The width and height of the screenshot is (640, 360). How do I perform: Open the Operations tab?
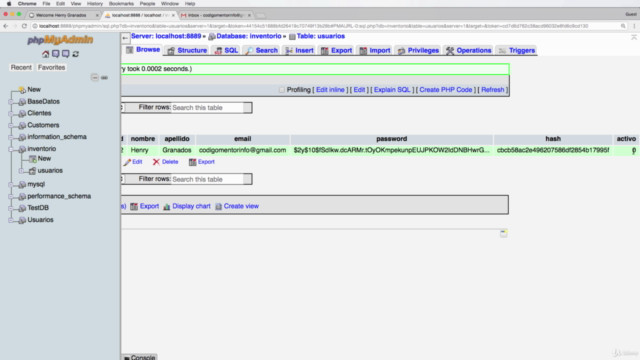[x=469, y=51]
